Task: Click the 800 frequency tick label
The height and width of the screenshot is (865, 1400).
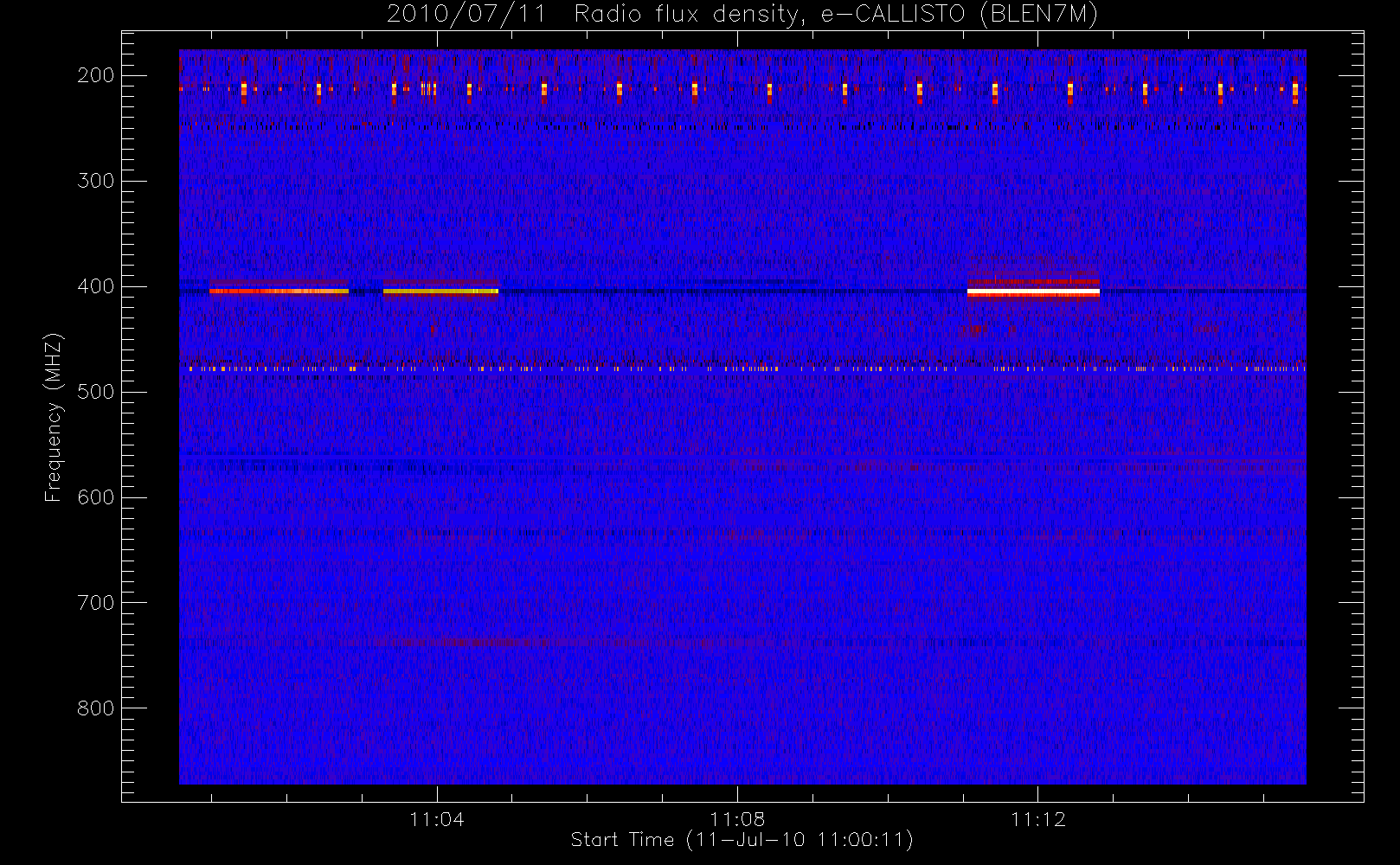Action: click(95, 708)
